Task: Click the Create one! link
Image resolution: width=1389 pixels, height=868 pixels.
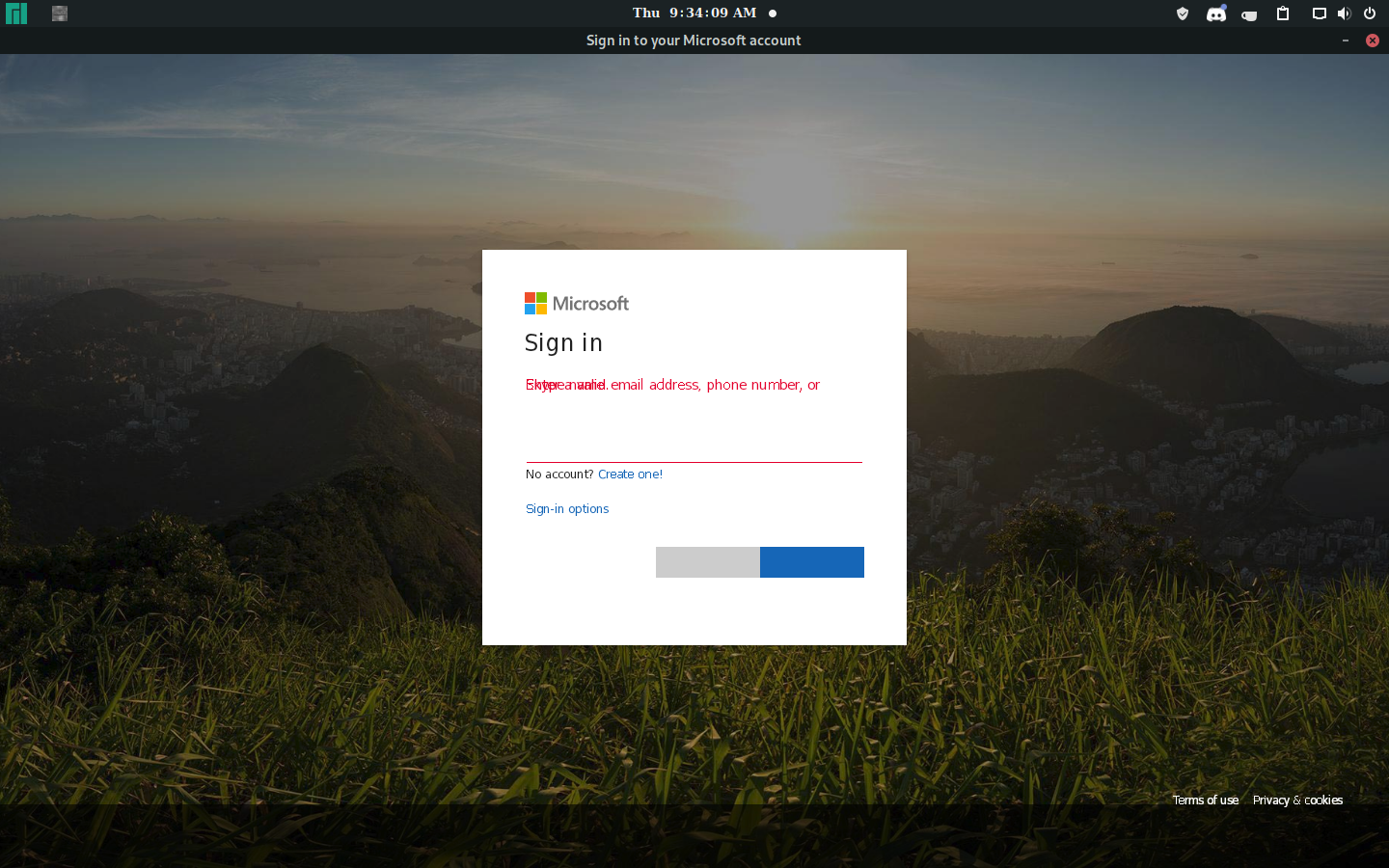Action: click(630, 474)
